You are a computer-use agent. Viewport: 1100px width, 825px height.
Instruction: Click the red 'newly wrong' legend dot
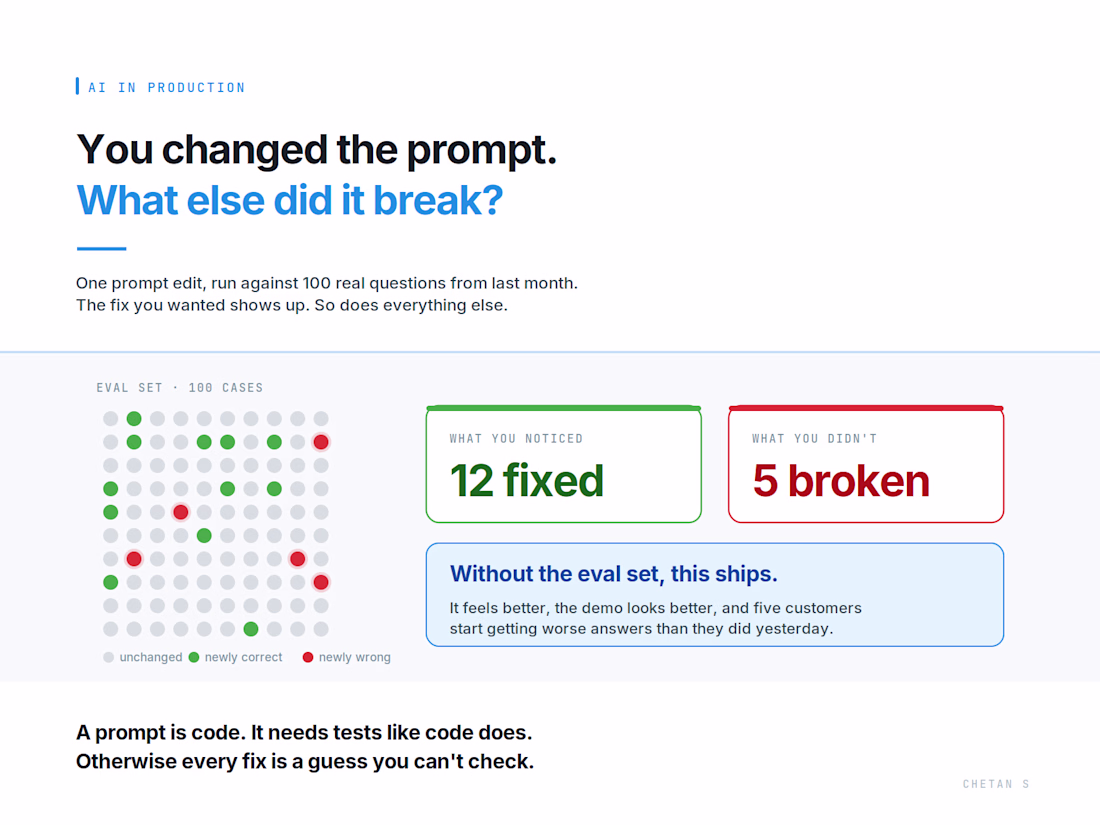[x=308, y=657]
